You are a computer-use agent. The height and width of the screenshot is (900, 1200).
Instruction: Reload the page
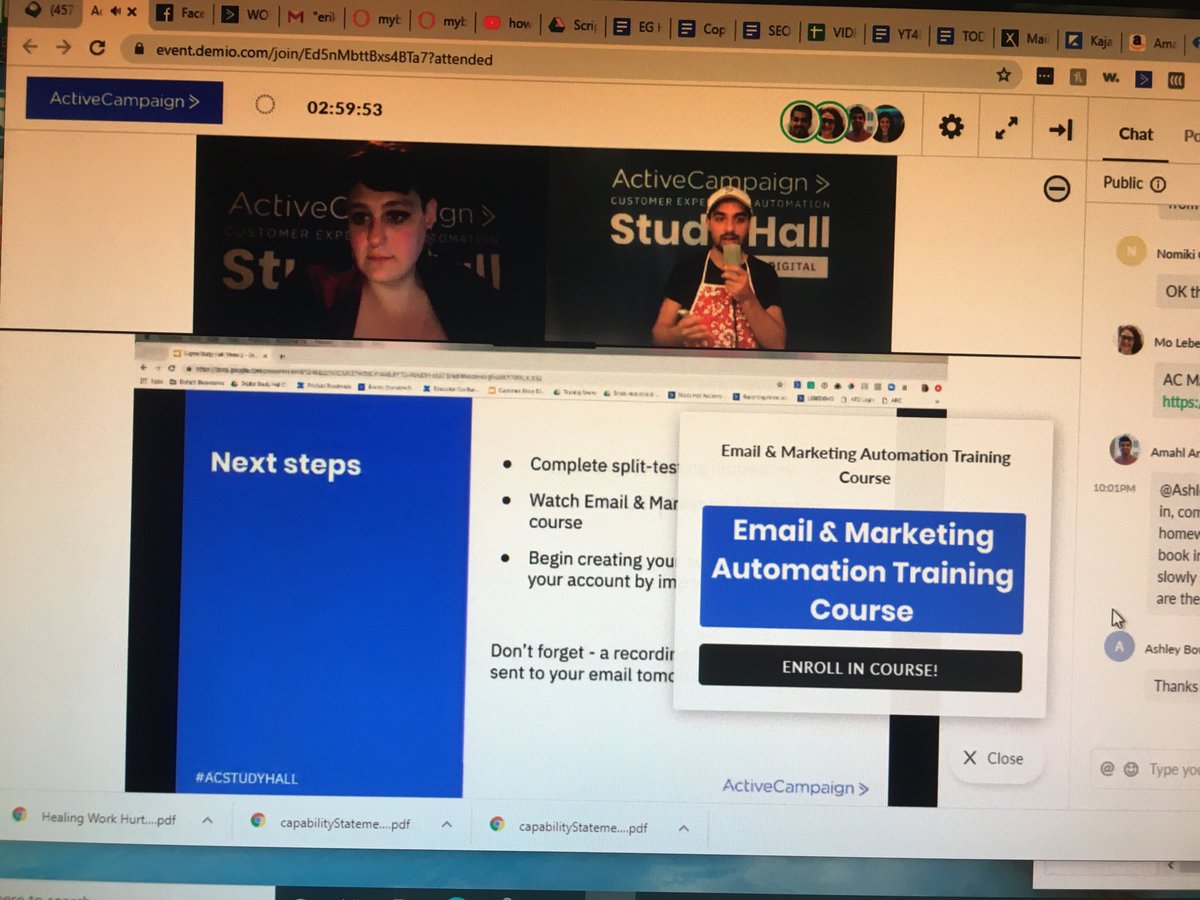[x=97, y=47]
